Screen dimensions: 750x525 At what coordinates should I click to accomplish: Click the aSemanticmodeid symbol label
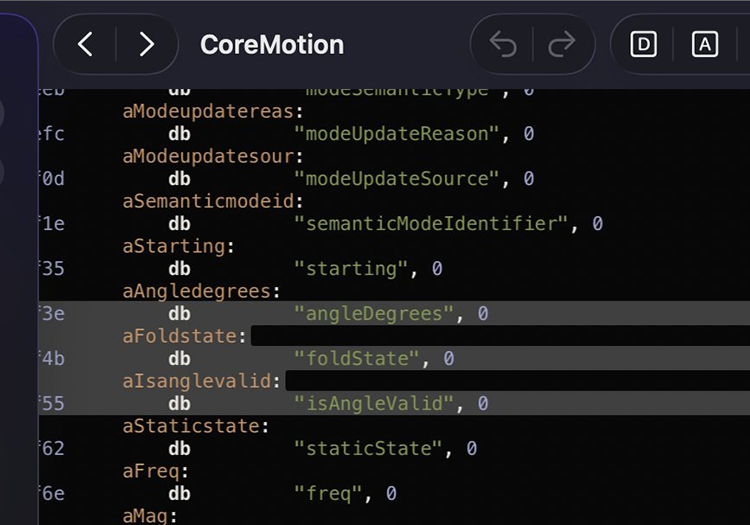pos(213,201)
